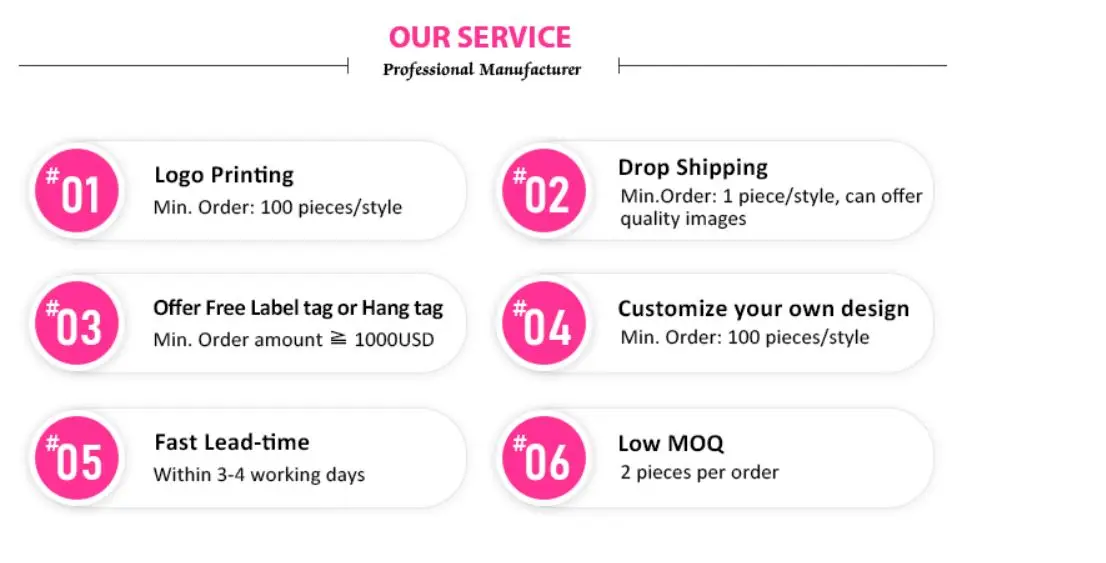Image resolution: width=1106 pixels, height=563 pixels.
Task: Select the pink #03 circle badge
Action: click(x=77, y=323)
